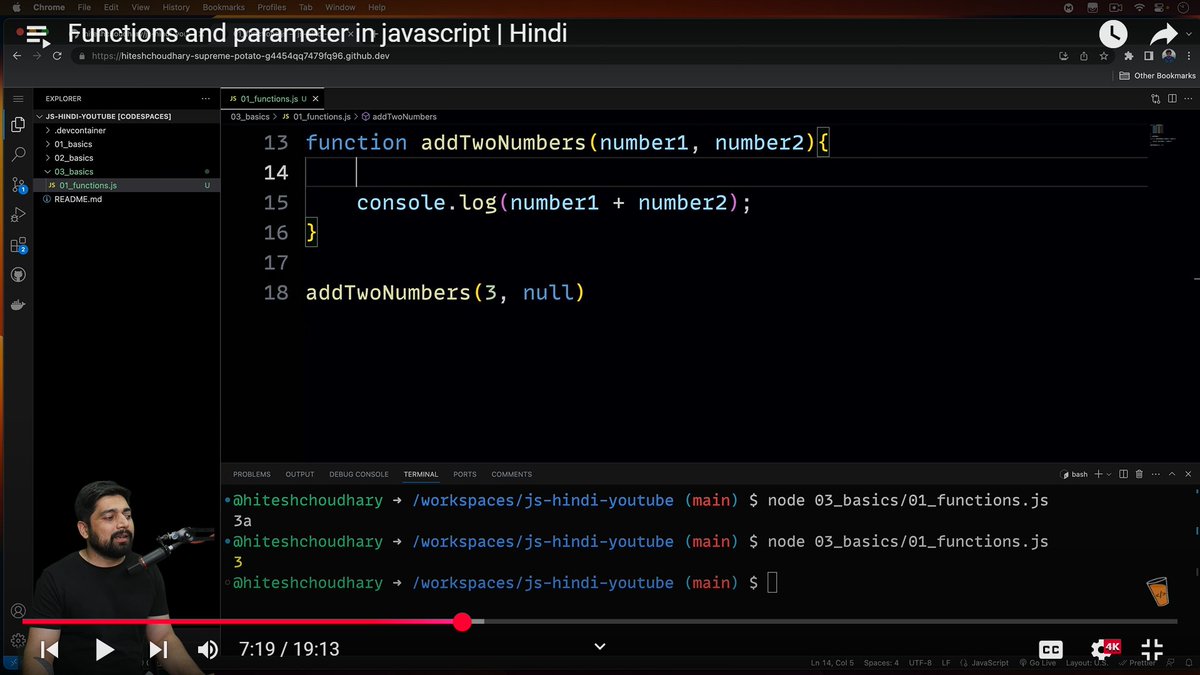Open the VS Code Explorer files icon
Image resolution: width=1200 pixels, height=675 pixels.
pyautogui.click(x=18, y=125)
